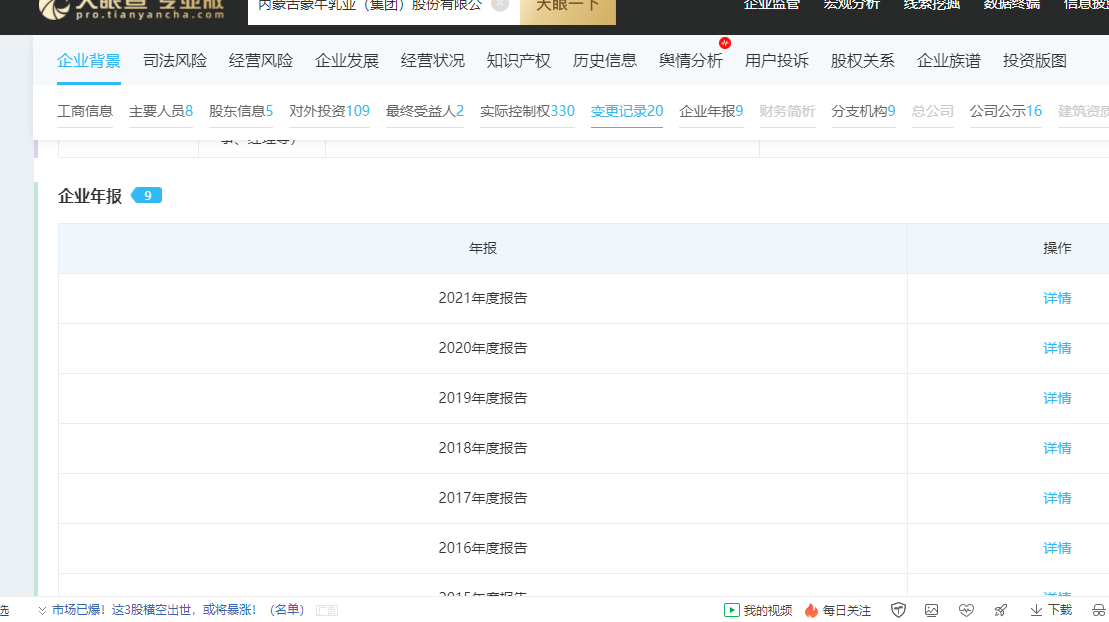Go to the 对外投资 section
Screen dimensions: 1109x622
(330, 111)
